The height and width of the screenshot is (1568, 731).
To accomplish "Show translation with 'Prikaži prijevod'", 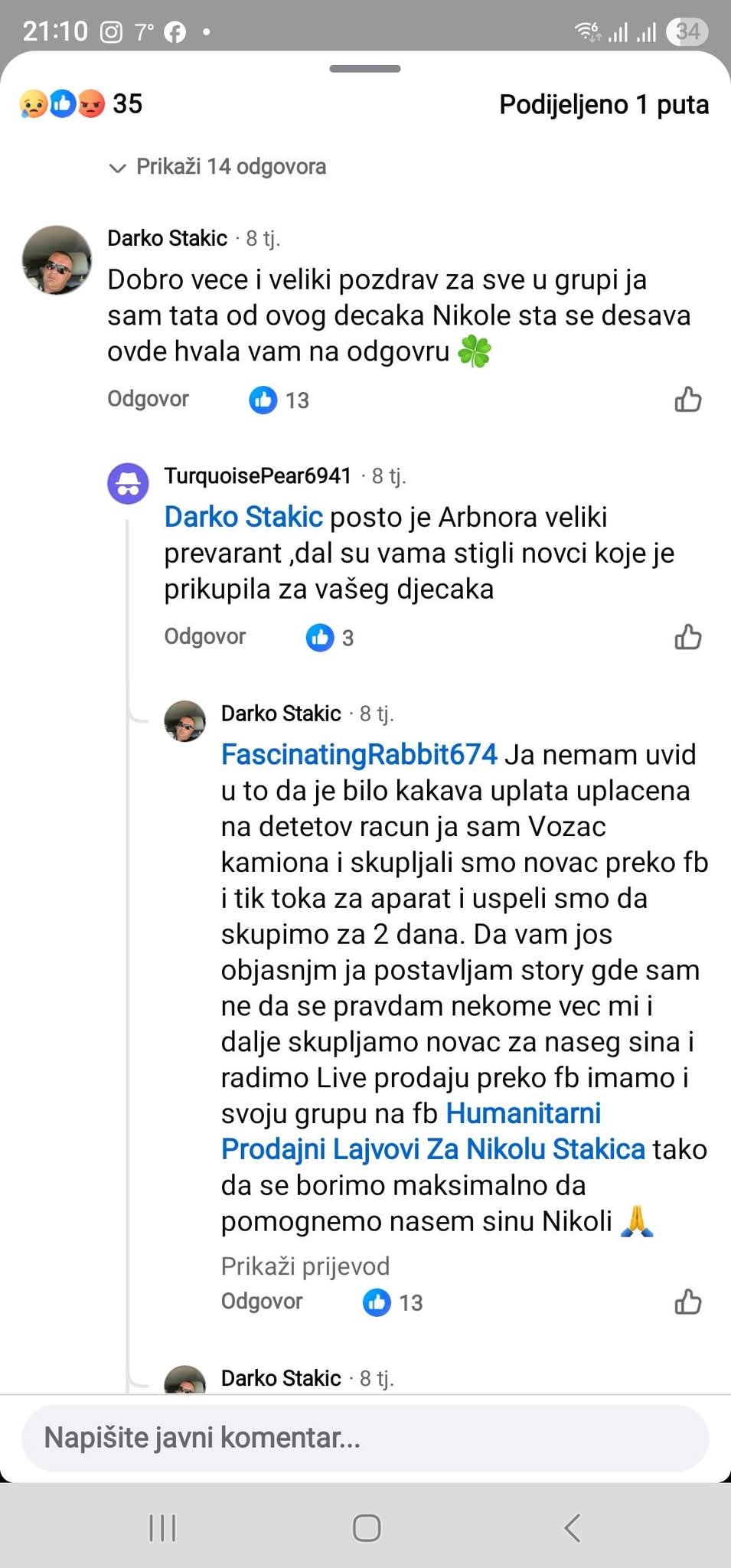I will 305,1266.
